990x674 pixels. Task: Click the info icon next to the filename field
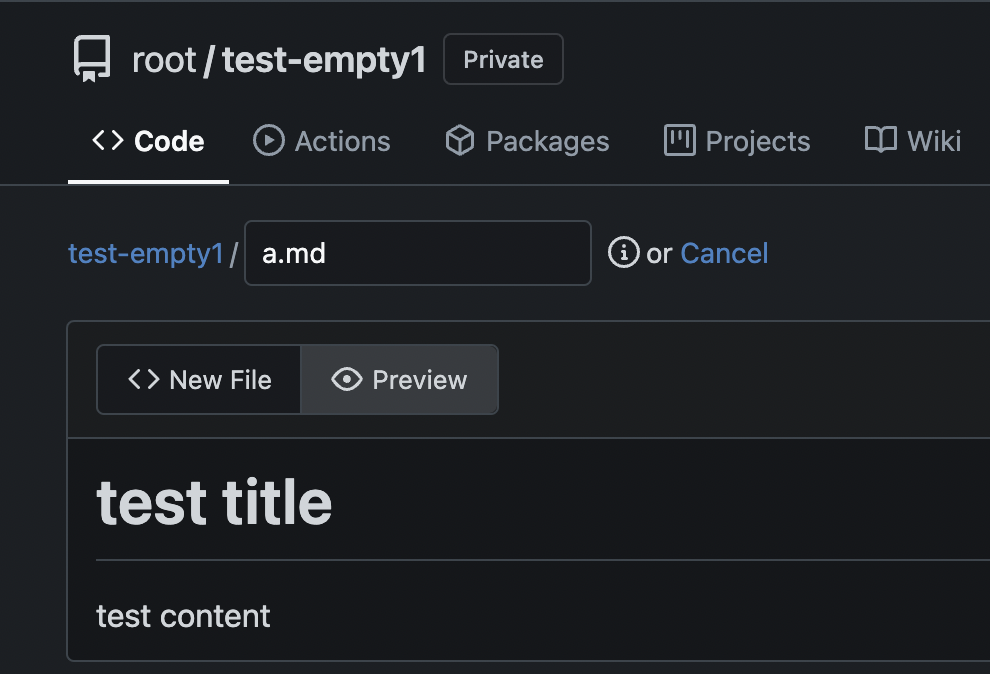[623, 253]
